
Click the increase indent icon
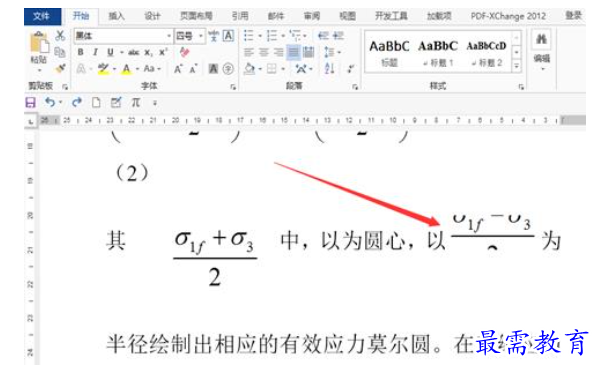click(338, 36)
